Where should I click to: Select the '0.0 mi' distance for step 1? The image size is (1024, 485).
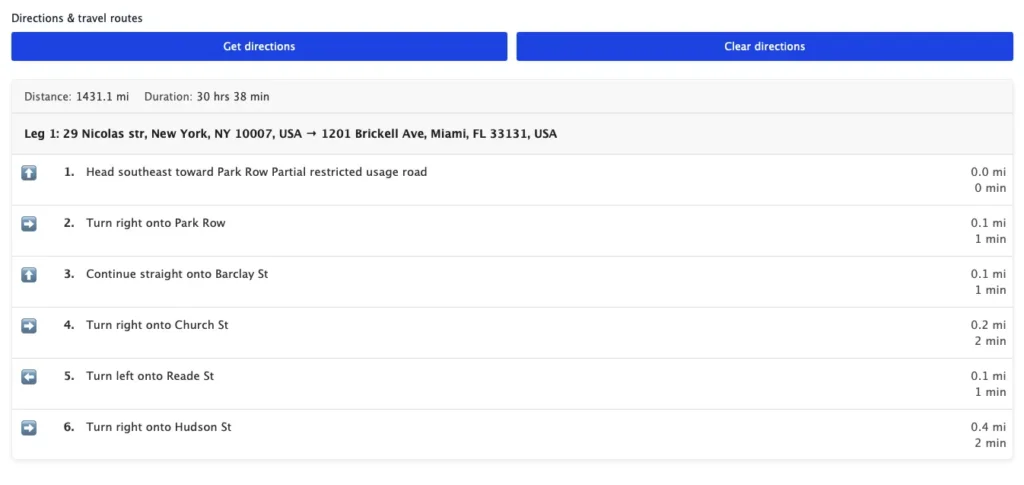pos(988,172)
